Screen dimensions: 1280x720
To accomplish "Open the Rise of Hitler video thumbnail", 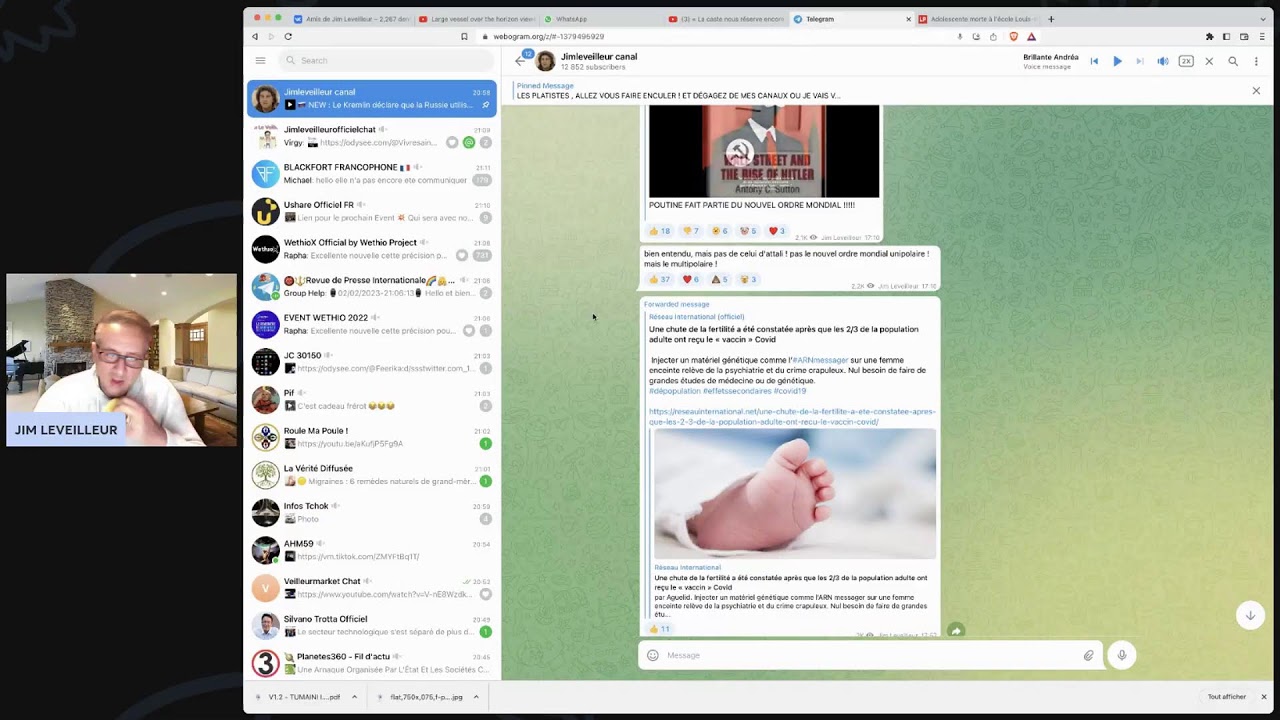I will [x=764, y=151].
